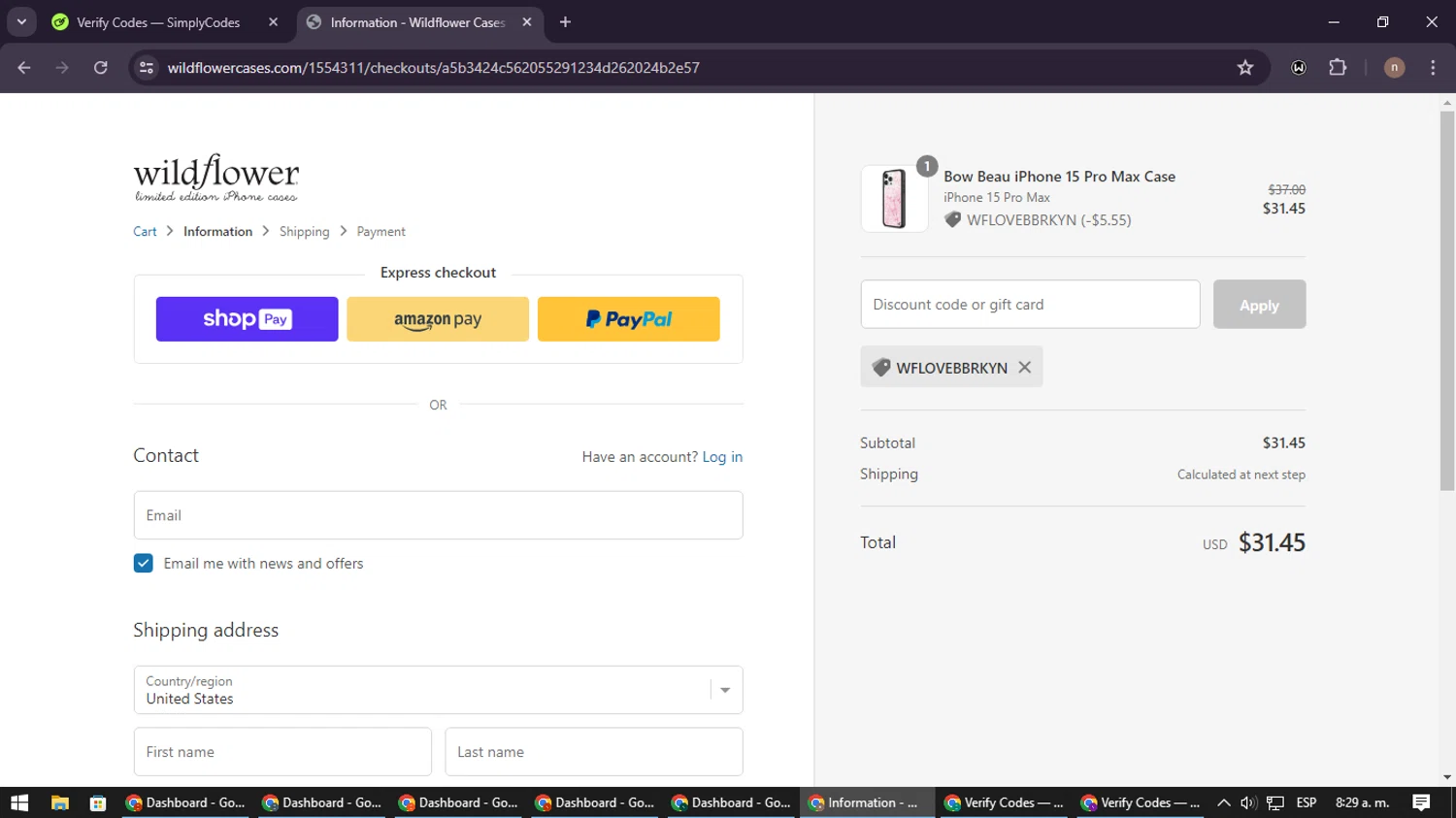The image size is (1456, 818).
Task: Open the tab search dropdown in Chrome
Action: 21,21
